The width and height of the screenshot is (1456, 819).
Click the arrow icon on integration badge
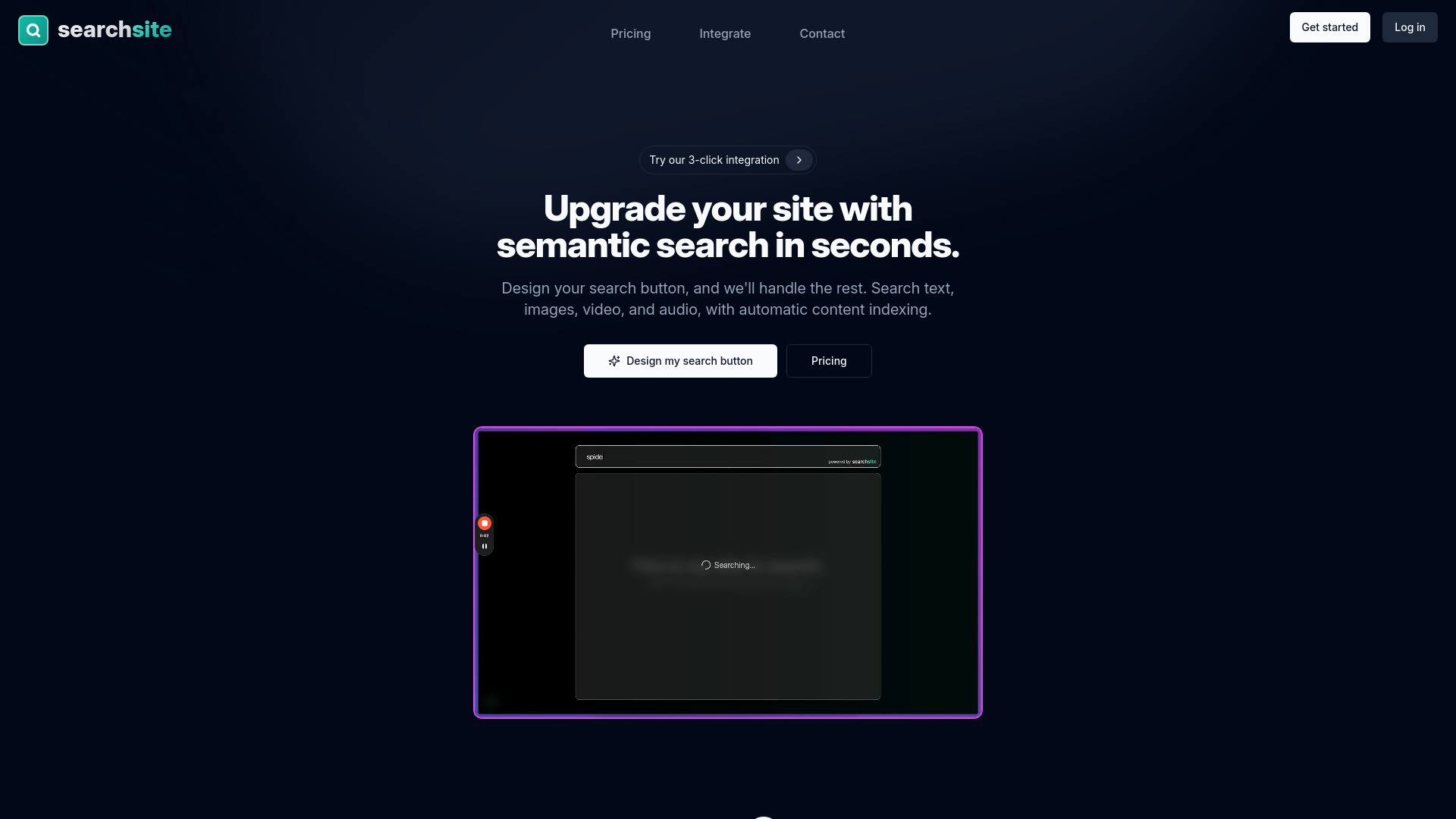(x=798, y=160)
